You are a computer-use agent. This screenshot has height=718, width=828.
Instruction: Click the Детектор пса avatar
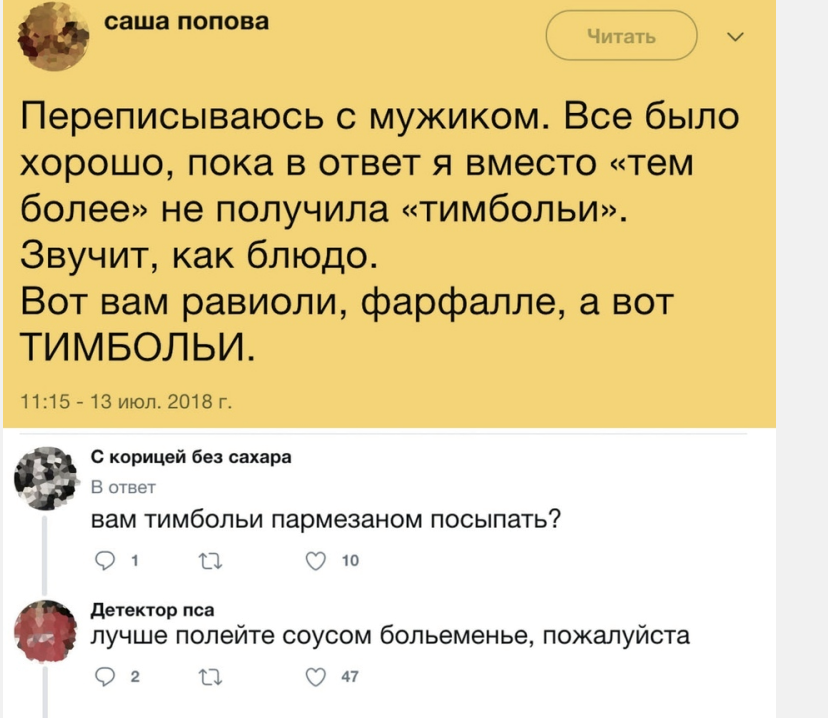click(x=47, y=630)
